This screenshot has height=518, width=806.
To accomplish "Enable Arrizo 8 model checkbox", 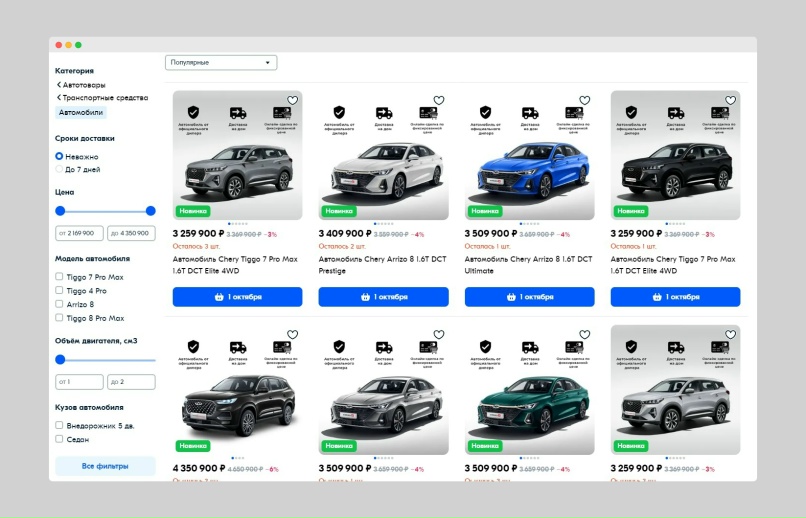I will tap(59, 304).
